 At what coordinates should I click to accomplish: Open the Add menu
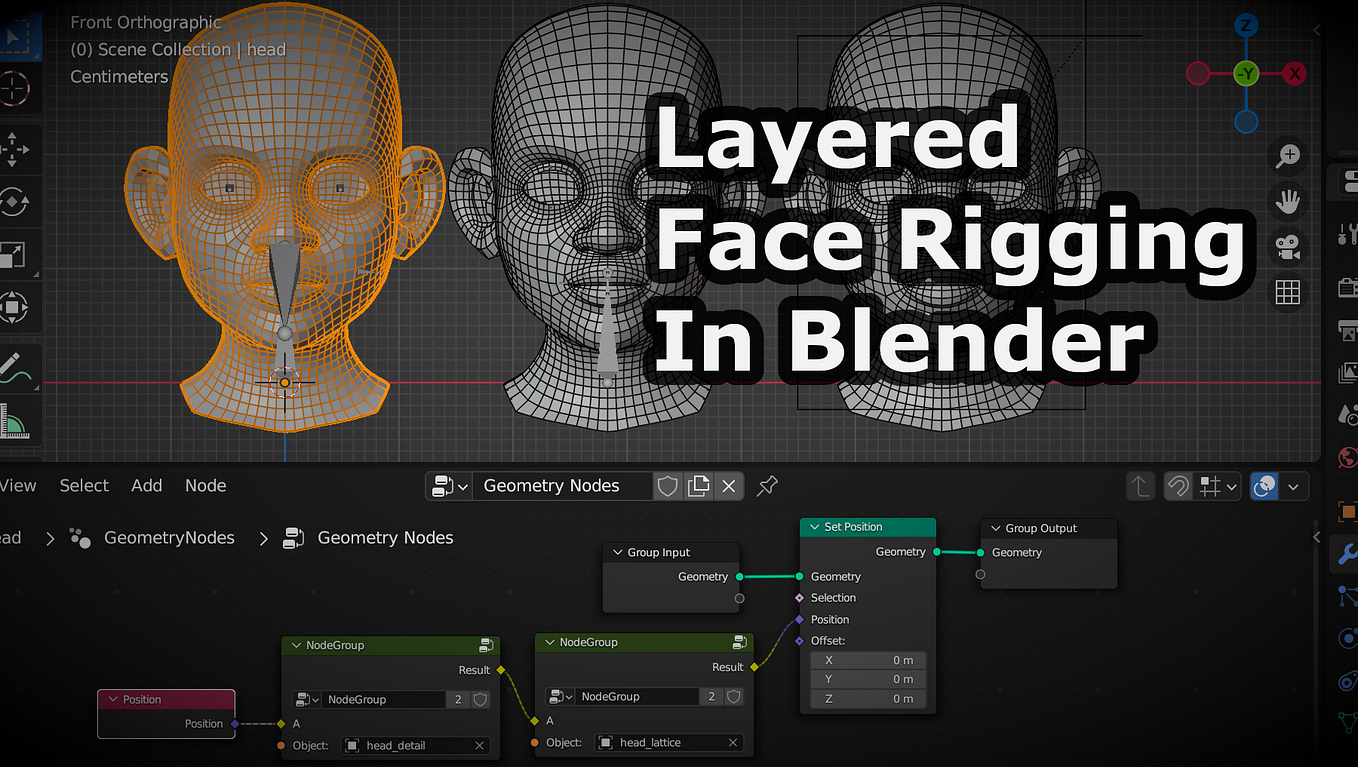tap(146, 486)
